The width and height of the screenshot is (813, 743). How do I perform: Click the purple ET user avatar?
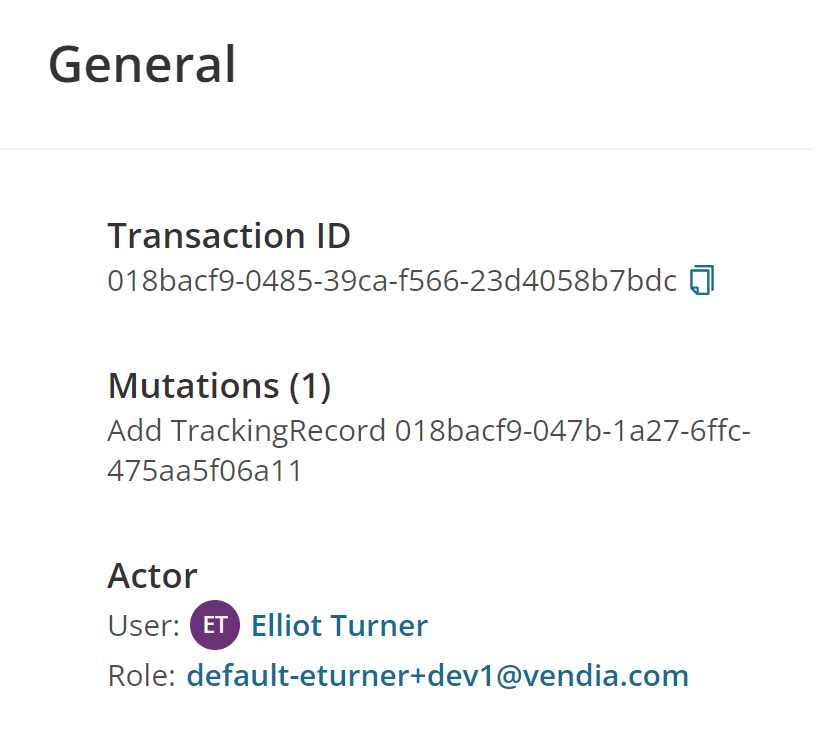point(215,625)
